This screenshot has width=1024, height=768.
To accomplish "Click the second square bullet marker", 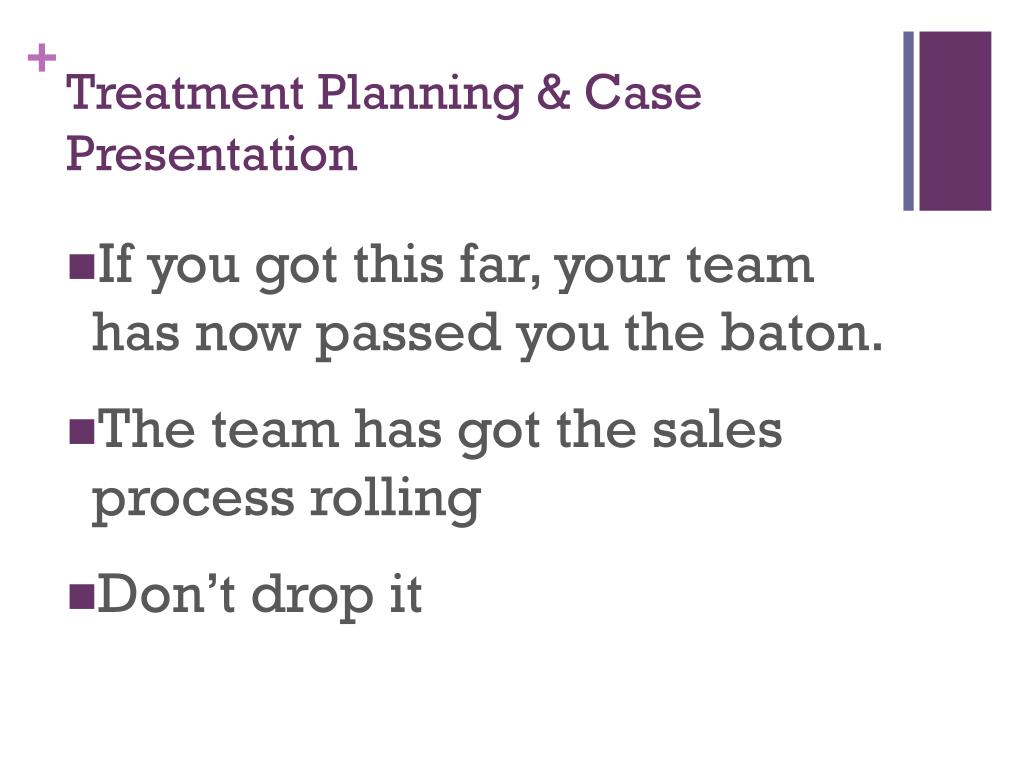I will [82, 431].
